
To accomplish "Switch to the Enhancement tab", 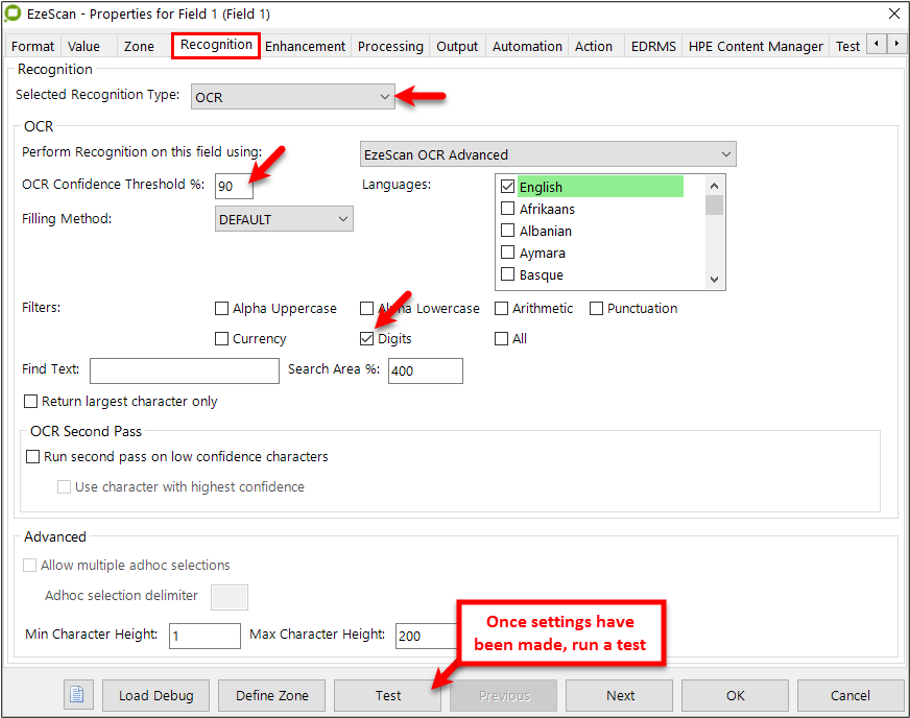I will coord(305,46).
